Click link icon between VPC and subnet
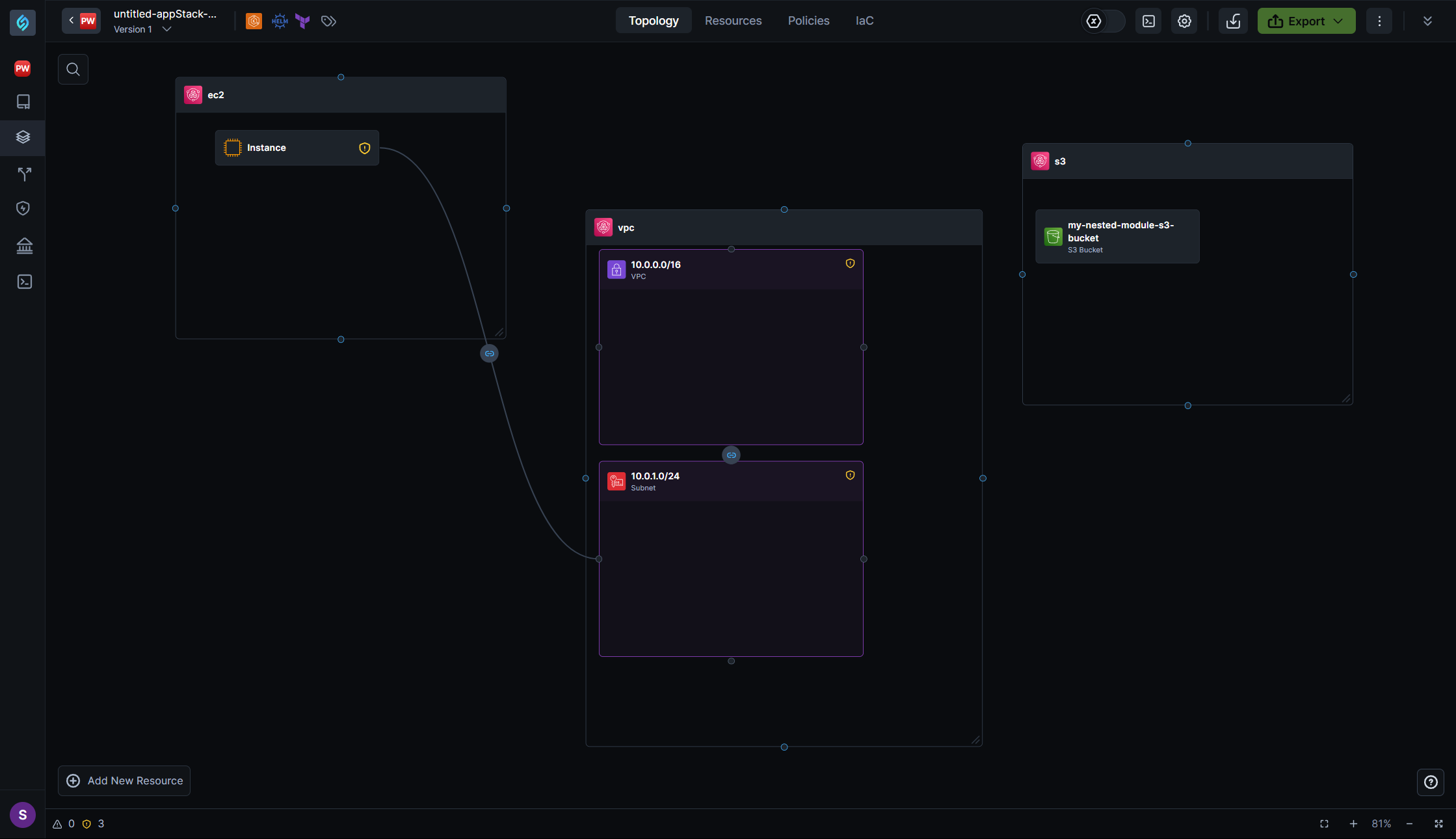Viewport: 1456px width, 839px height. tap(732, 455)
